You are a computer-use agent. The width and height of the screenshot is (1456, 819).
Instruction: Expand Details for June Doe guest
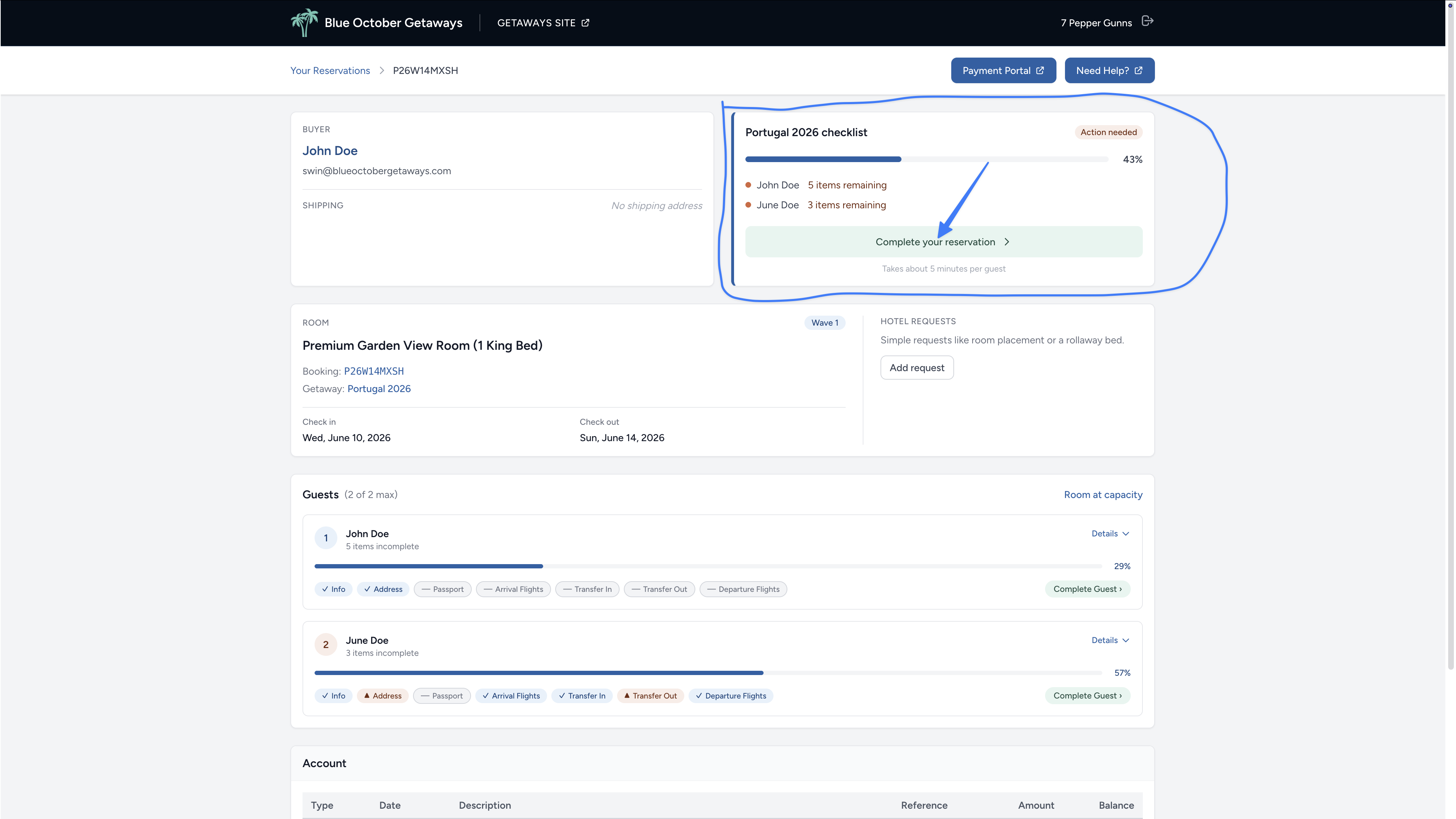click(1110, 641)
